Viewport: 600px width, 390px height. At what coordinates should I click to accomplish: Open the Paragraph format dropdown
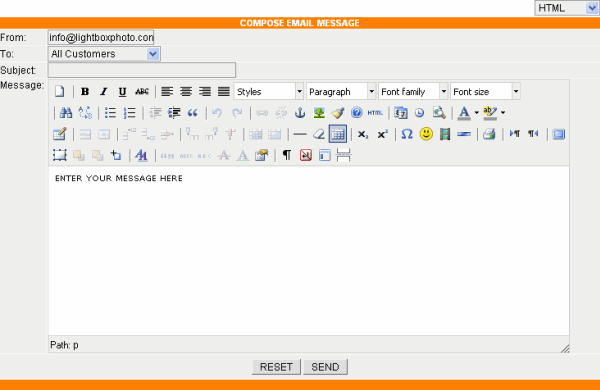(341, 91)
